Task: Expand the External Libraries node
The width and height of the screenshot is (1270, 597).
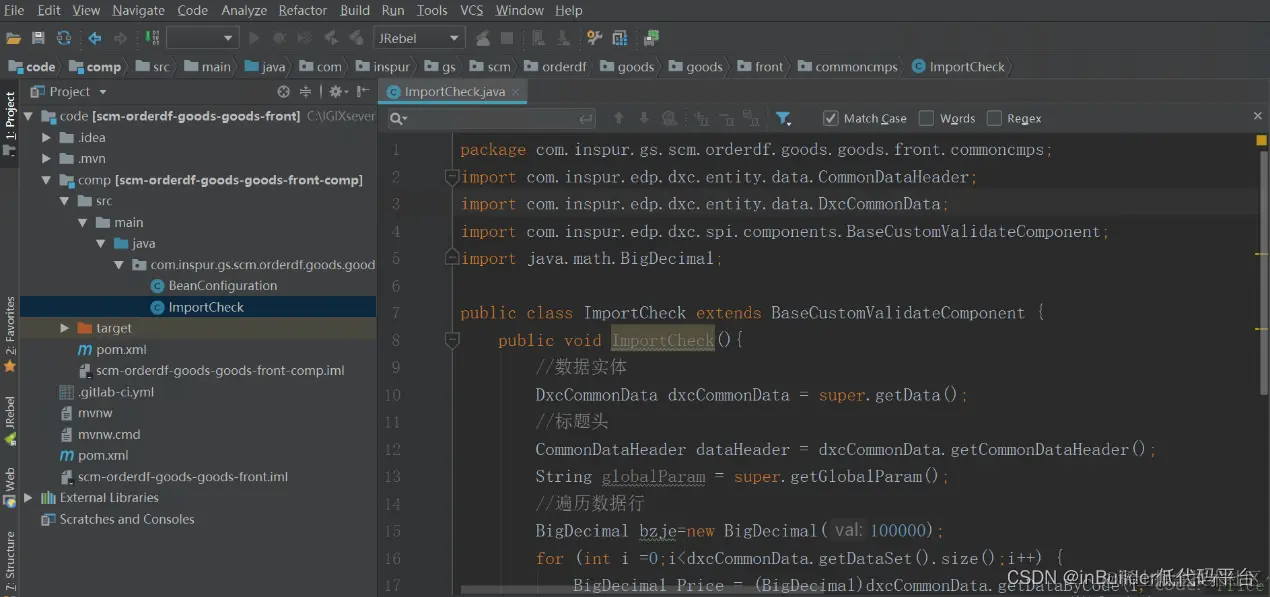Action: [28, 498]
